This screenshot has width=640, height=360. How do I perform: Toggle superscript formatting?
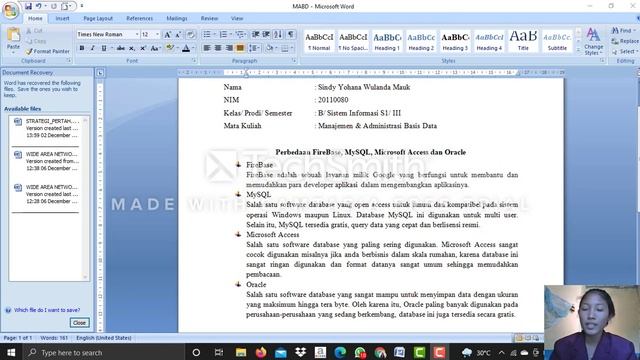143,48
